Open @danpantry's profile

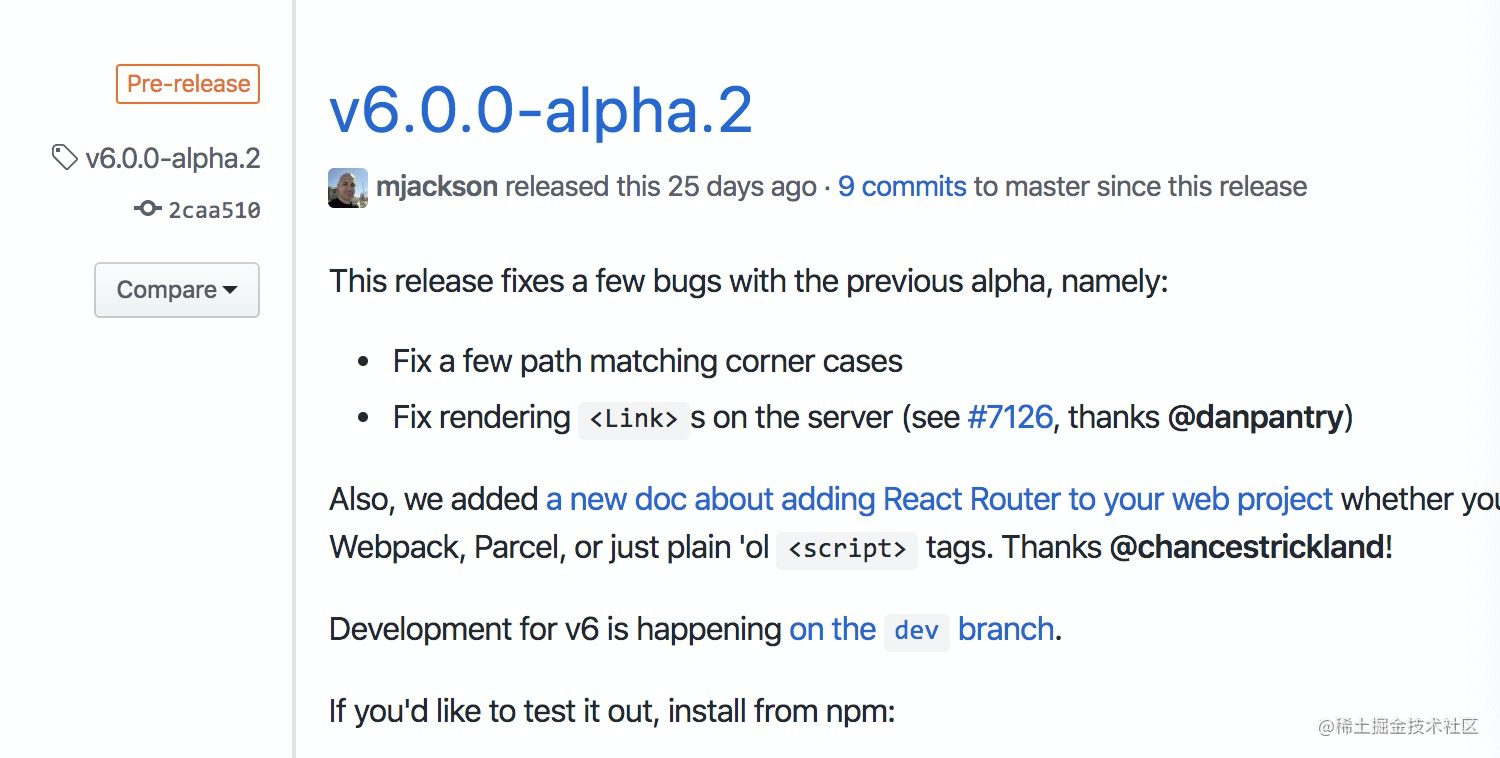click(x=1255, y=417)
